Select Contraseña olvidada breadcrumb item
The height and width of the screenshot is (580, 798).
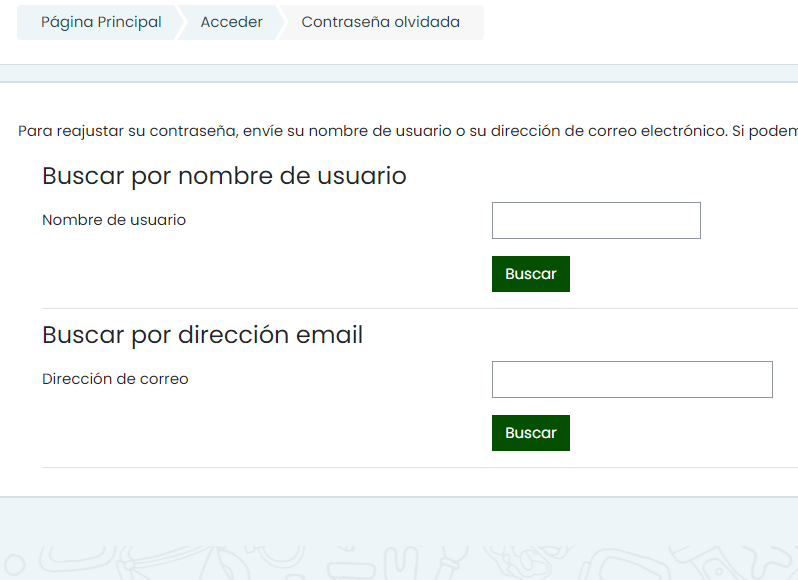pos(381,22)
